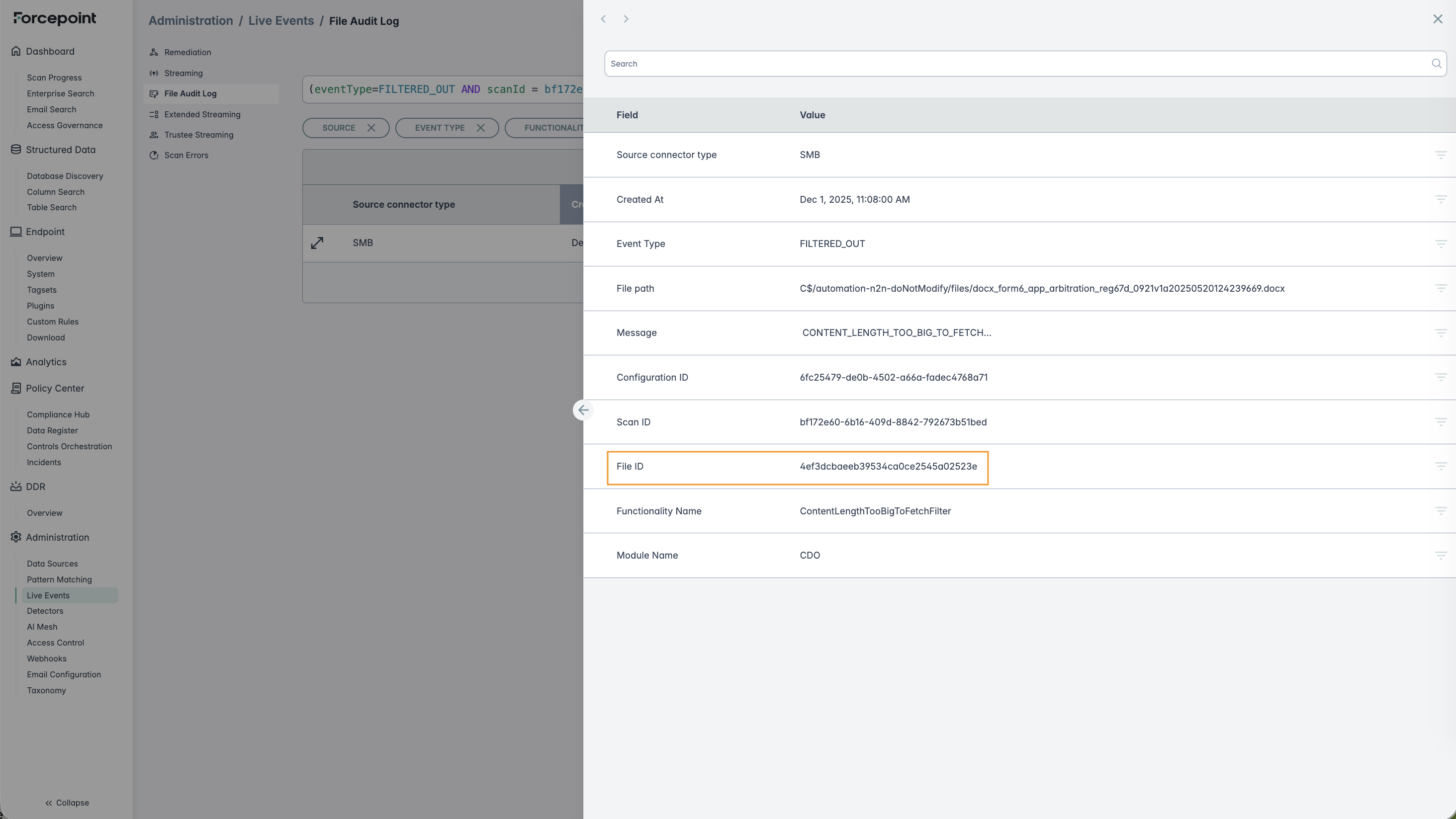Collapse the left sidebar
The image size is (1456, 819).
pyautogui.click(x=67, y=803)
